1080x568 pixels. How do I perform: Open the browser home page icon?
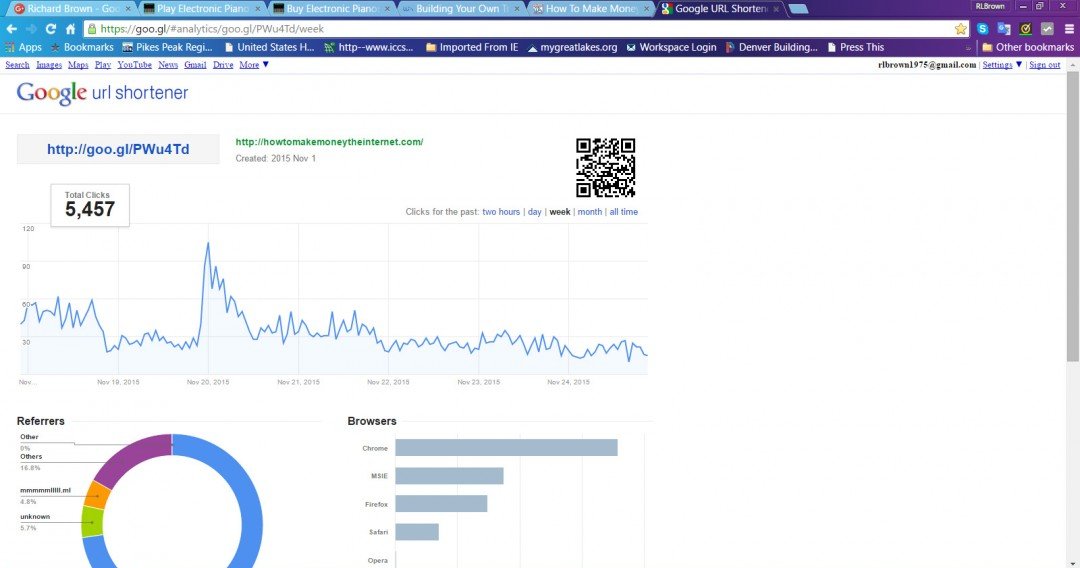[70, 29]
